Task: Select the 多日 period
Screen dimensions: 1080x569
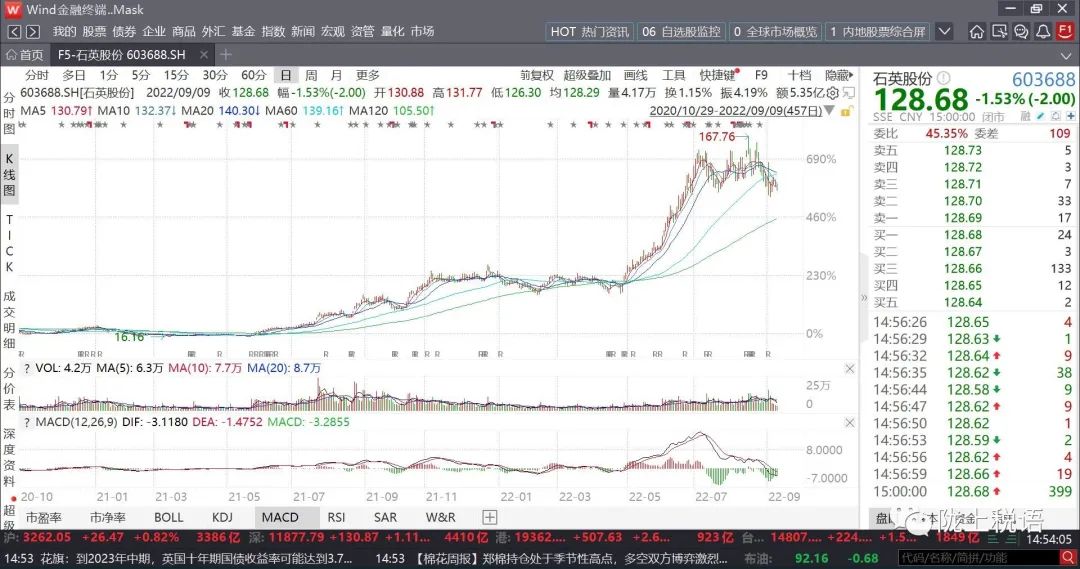Action: [74, 75]
